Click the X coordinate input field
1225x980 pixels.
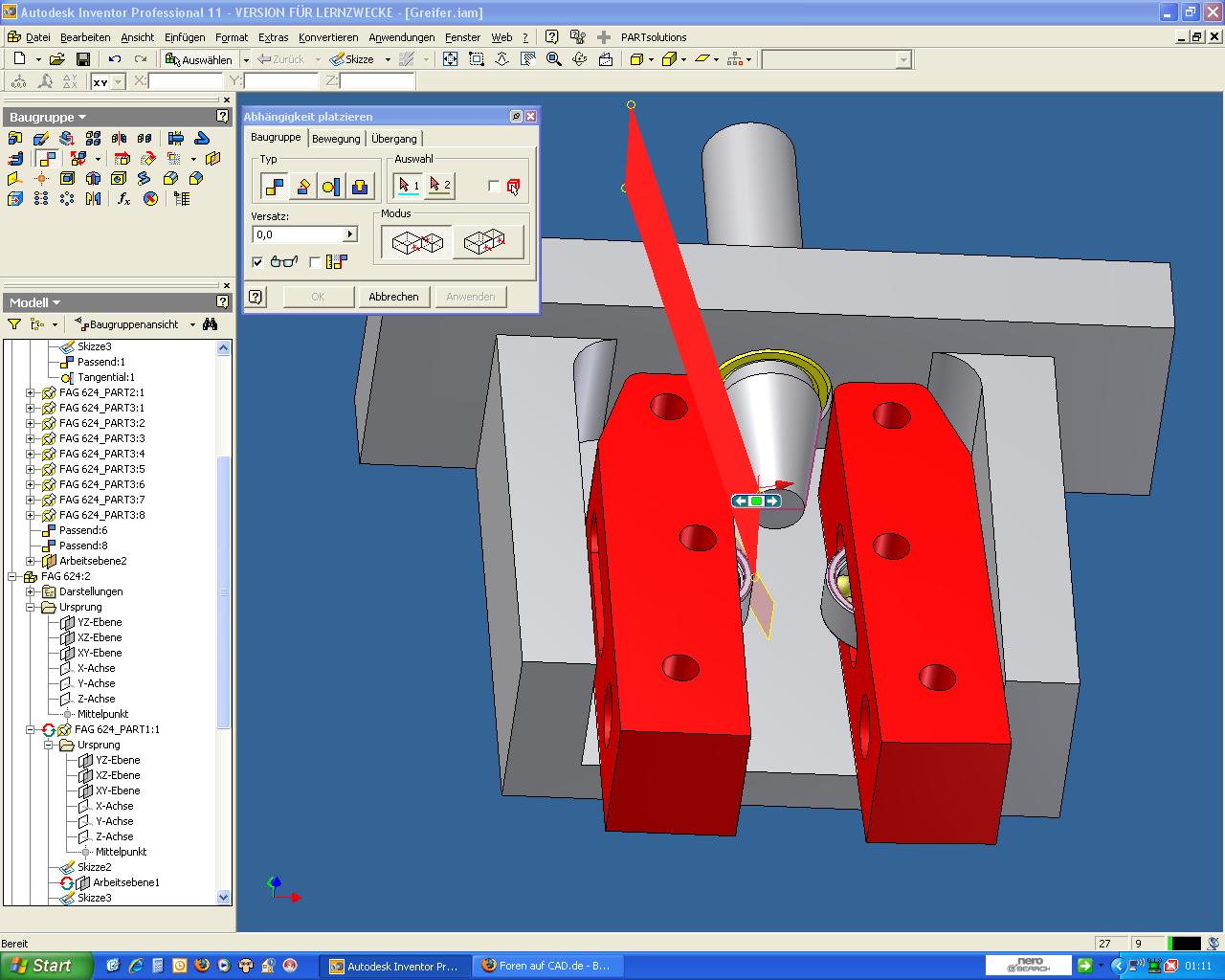[187, 82]
